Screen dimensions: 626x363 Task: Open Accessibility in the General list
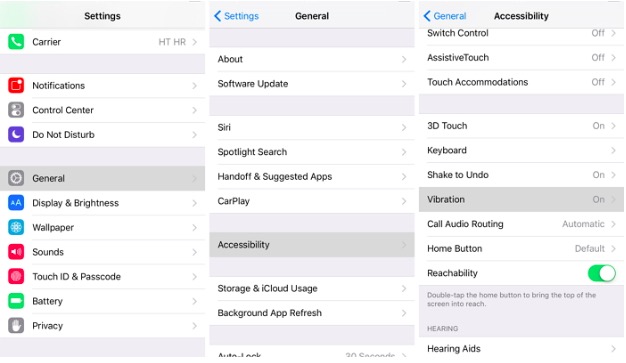[312, 244]
